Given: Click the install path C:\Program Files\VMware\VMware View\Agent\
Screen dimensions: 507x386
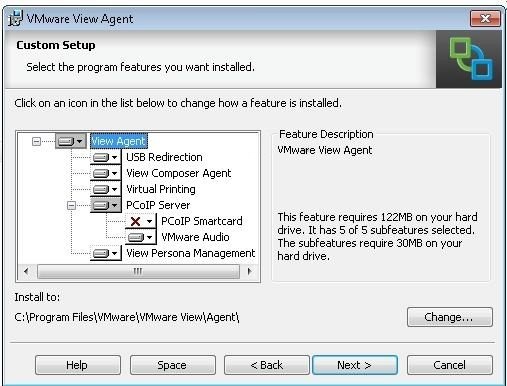Looking at the screenshot, I should (x=127, y=317).
